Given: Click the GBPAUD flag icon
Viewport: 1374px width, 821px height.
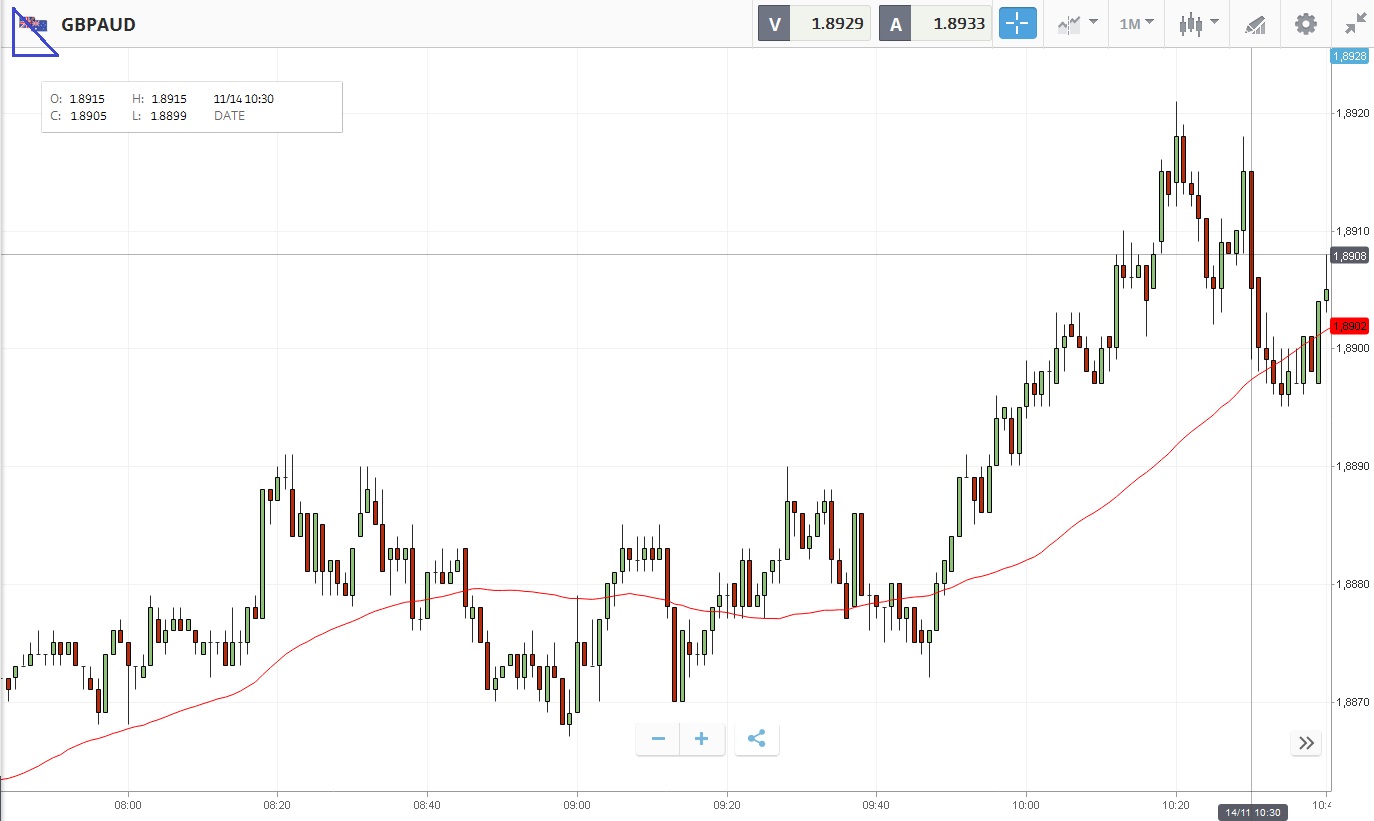Looking at the screenshot, I should [x=35, y=24].
